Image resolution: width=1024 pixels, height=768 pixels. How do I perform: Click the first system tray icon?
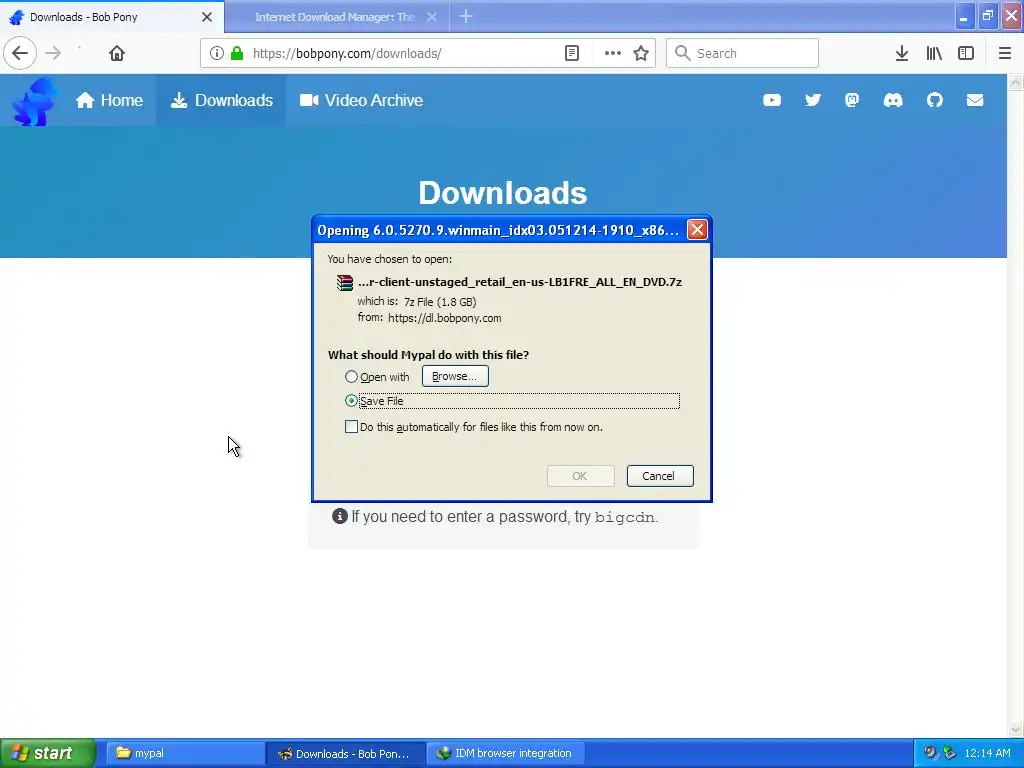[x=930, y=753]
